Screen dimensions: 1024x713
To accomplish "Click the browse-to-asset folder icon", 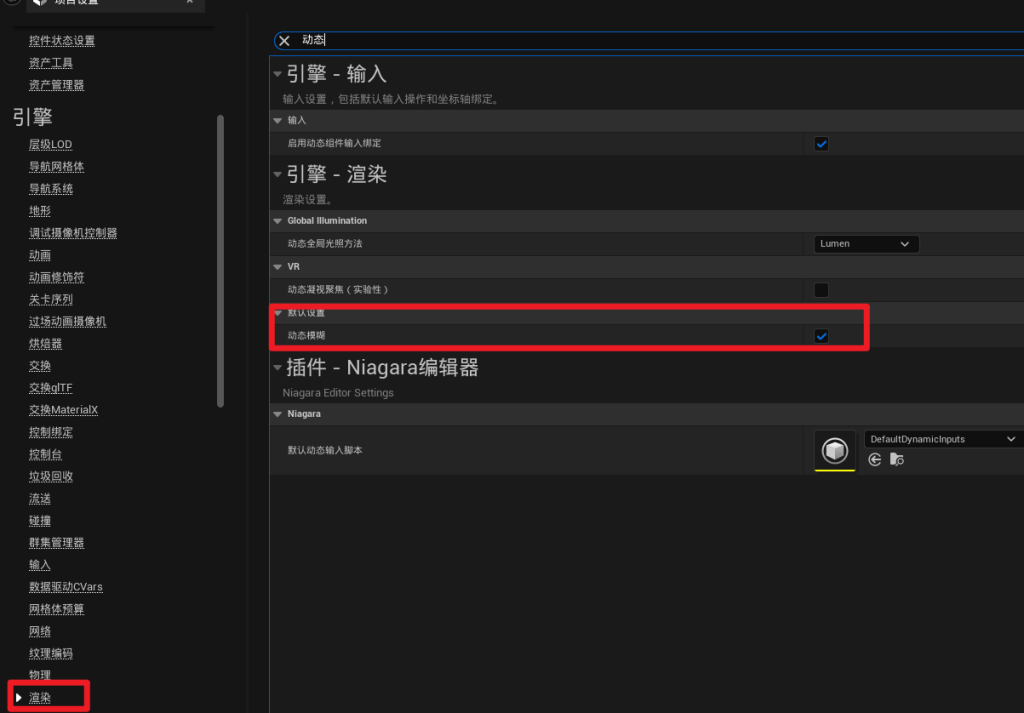I will 897,459.
